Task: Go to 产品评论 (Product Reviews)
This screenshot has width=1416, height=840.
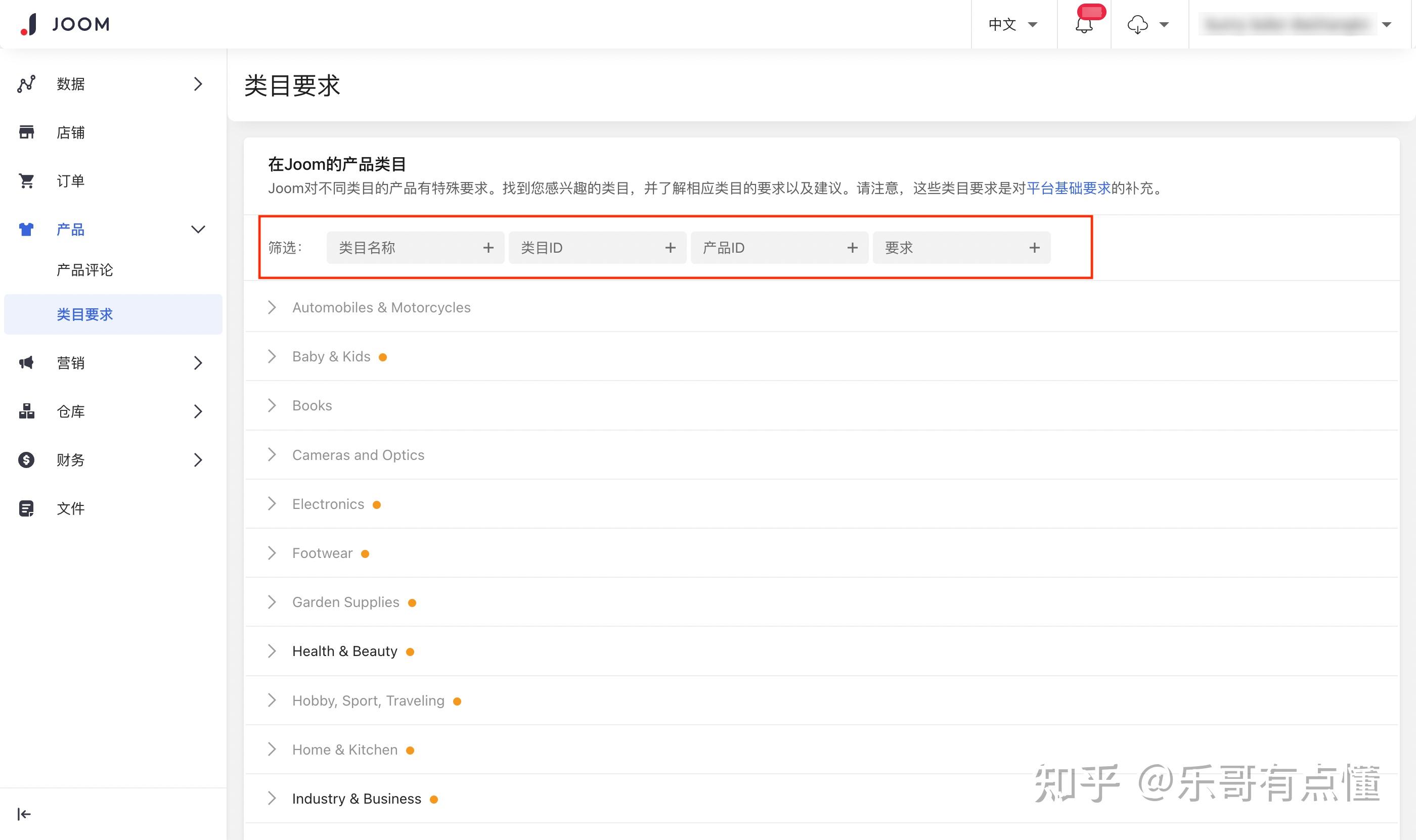Action: point(84,270)
